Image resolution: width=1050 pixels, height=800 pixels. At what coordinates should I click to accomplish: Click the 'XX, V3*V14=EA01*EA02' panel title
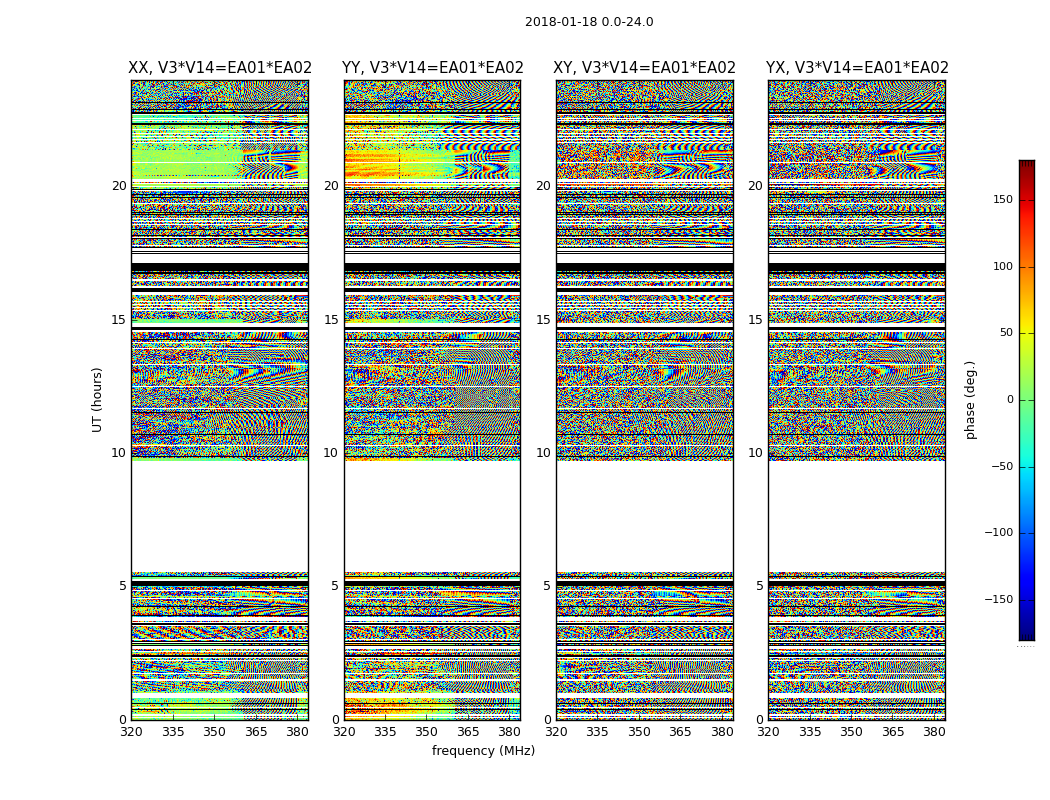(220, 68)
